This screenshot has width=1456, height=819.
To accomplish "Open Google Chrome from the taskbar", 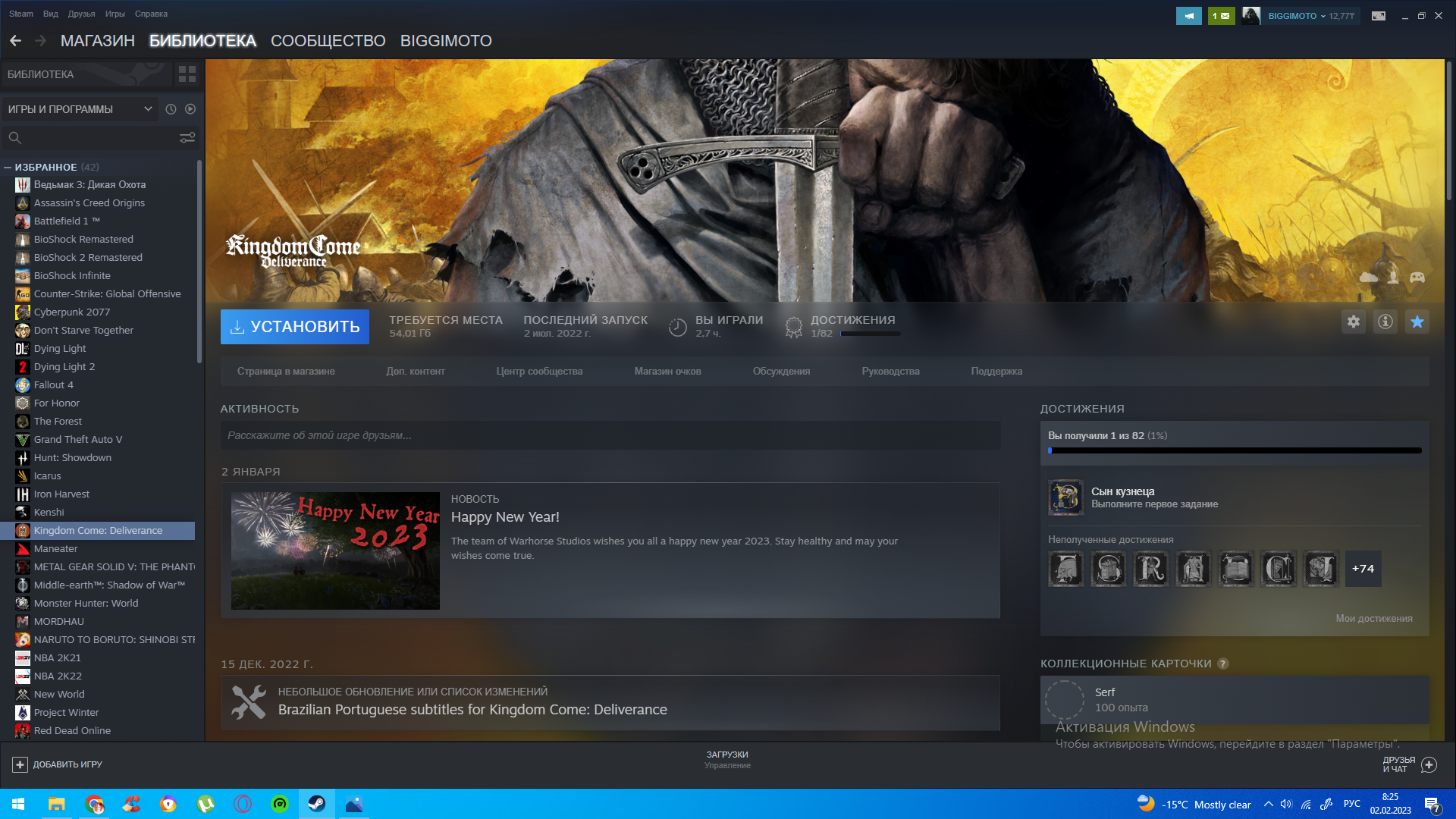I will coord(94,804).
